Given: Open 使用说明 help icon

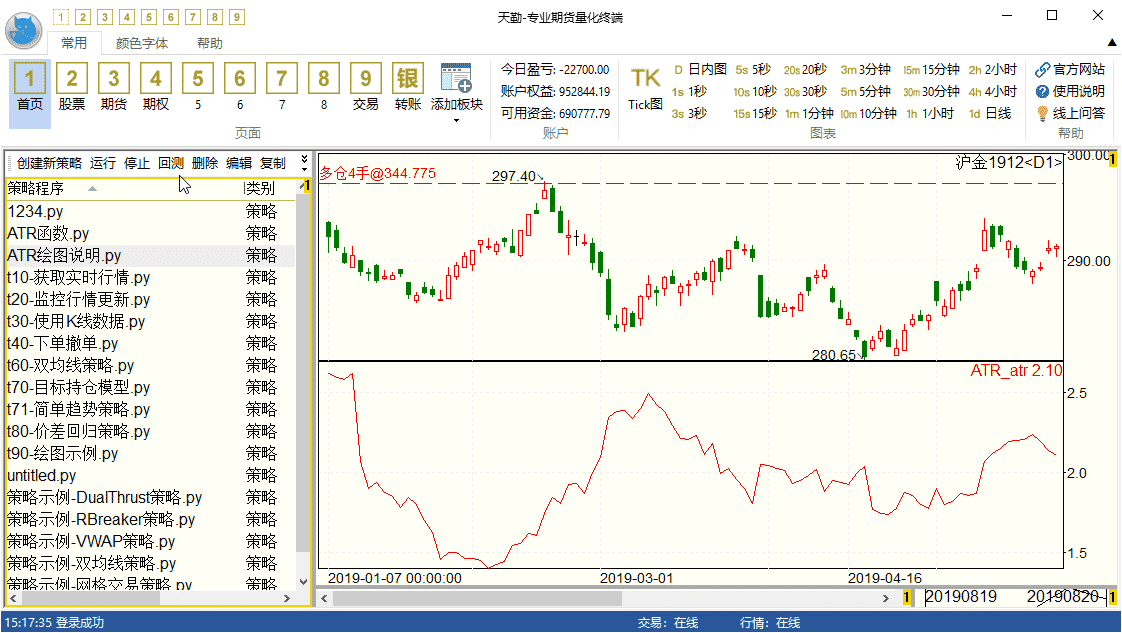Looking at the screenshot, I should [x=1070, y=91].
